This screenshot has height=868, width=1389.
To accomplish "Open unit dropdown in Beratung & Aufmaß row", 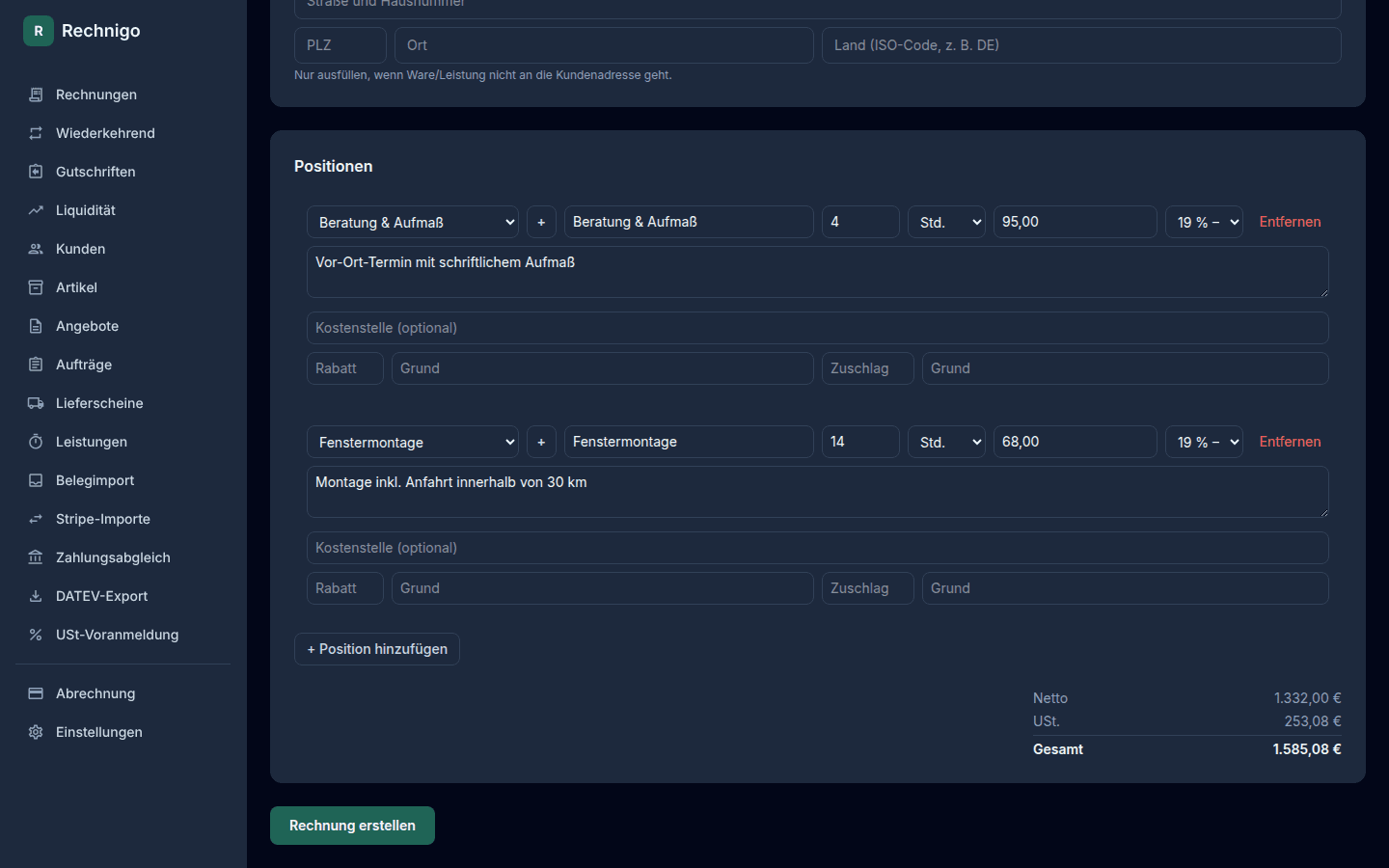I will pyautogui.click(x=946, y=222).
